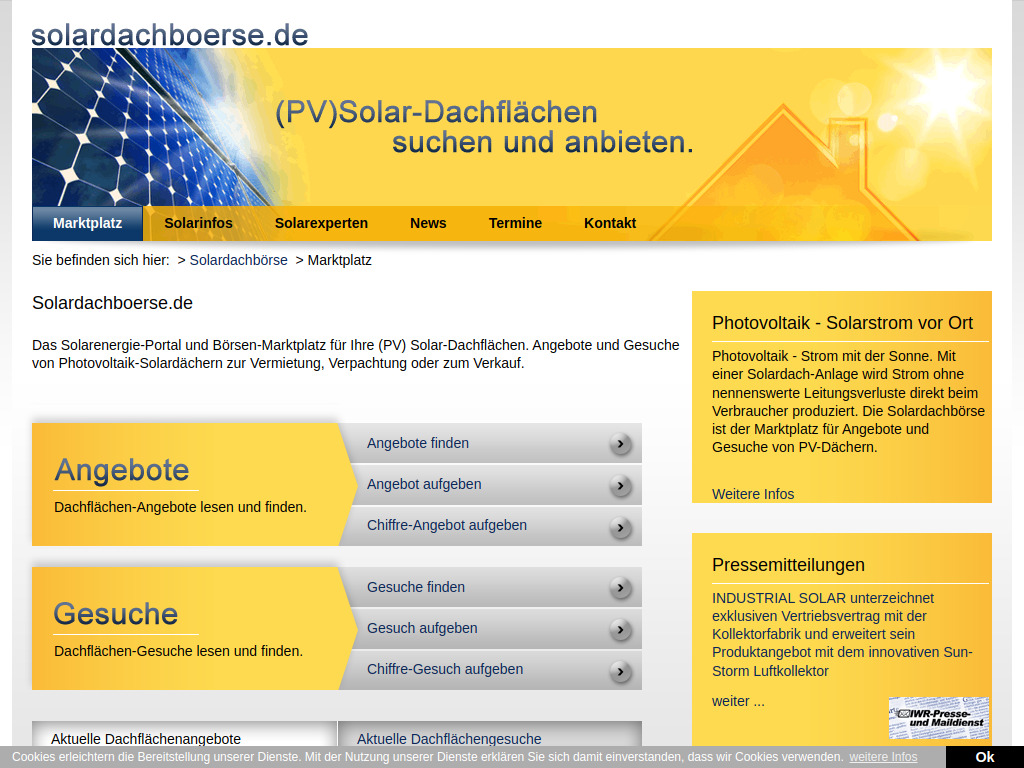Open the Solarinfos navigation tab
1024x768 pixels.
(x=198, y=223)
